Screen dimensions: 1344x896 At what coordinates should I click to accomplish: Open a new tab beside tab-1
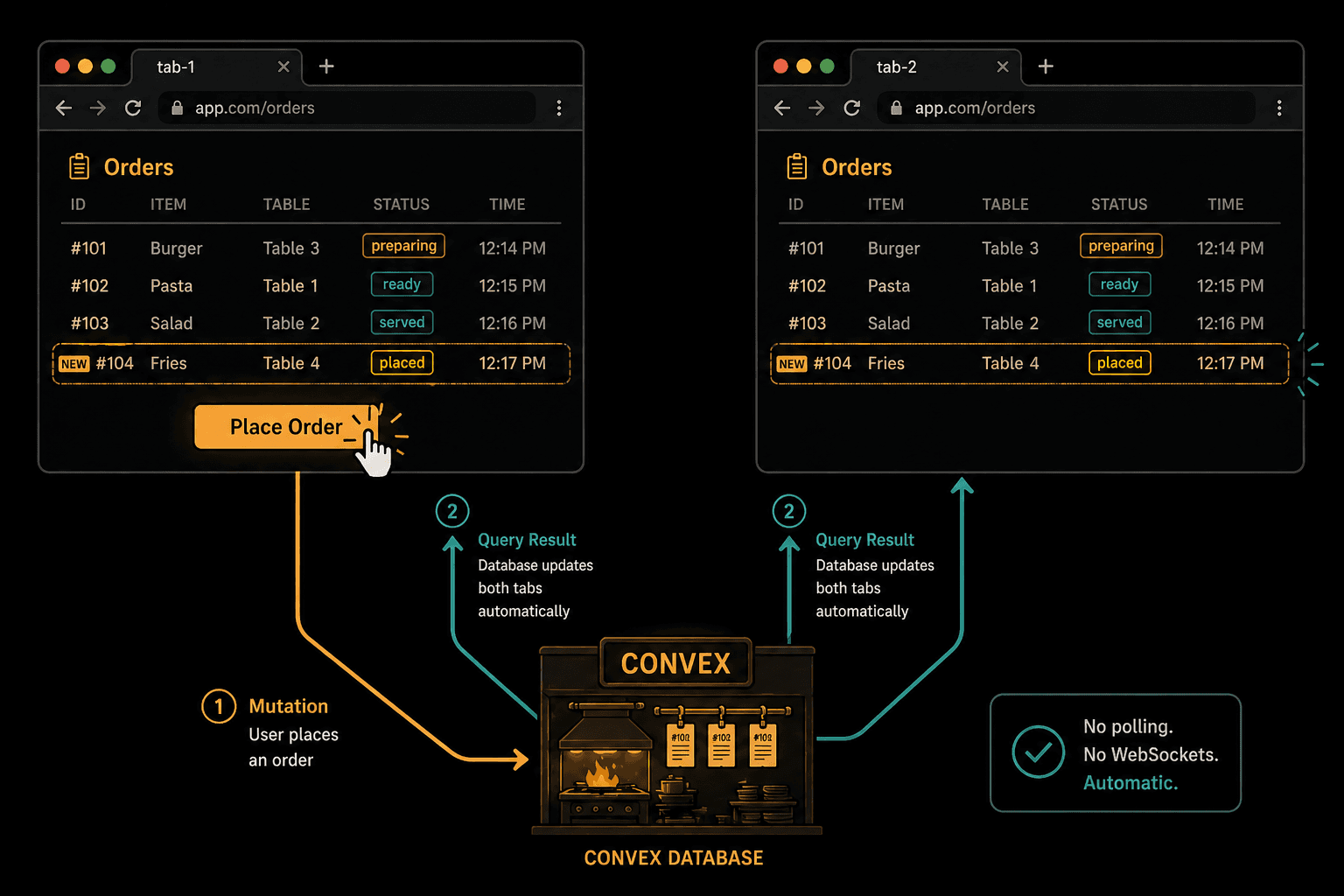(326, 66)
